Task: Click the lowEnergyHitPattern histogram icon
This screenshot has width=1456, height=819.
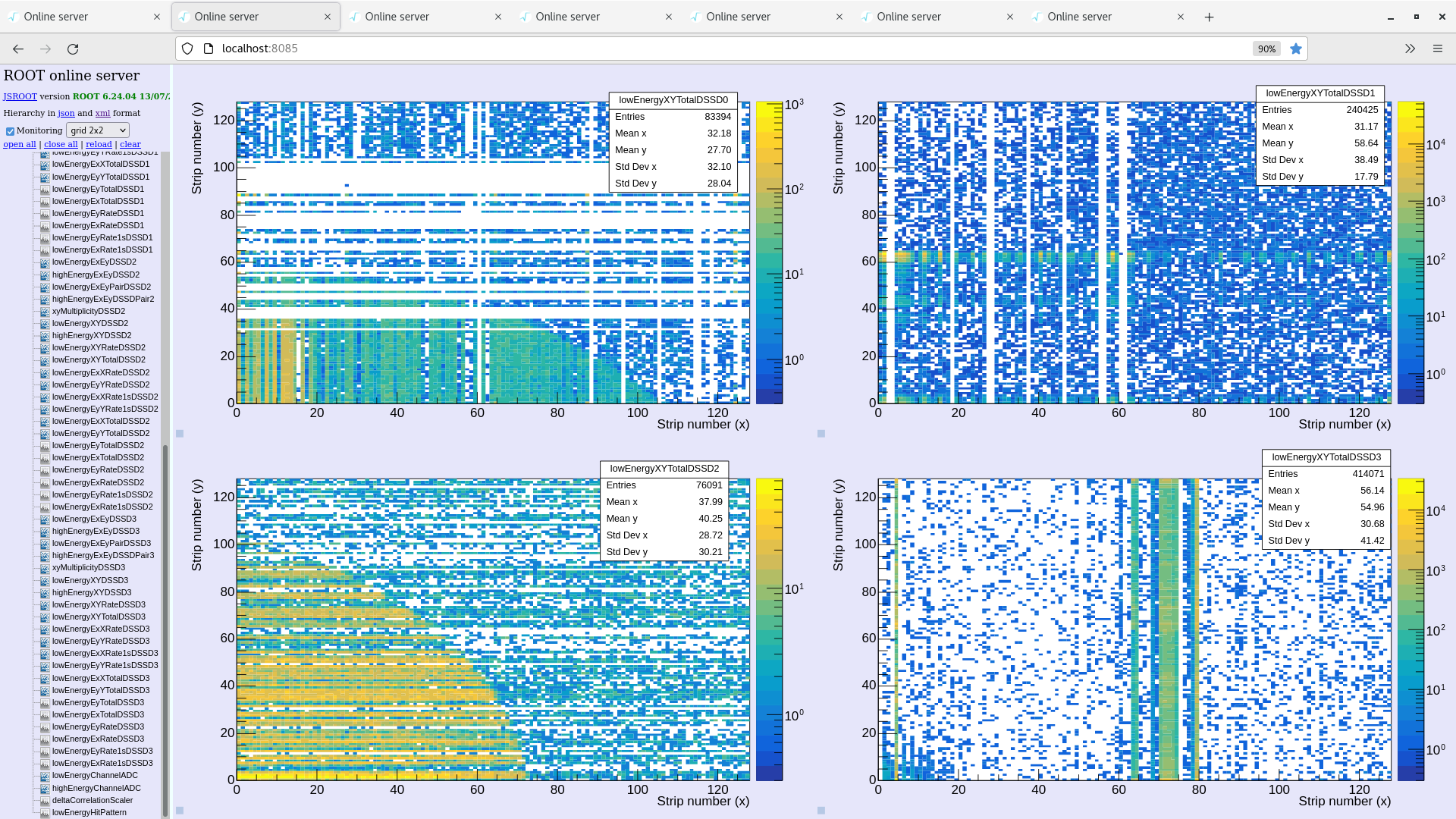Action: coord(44,812)
